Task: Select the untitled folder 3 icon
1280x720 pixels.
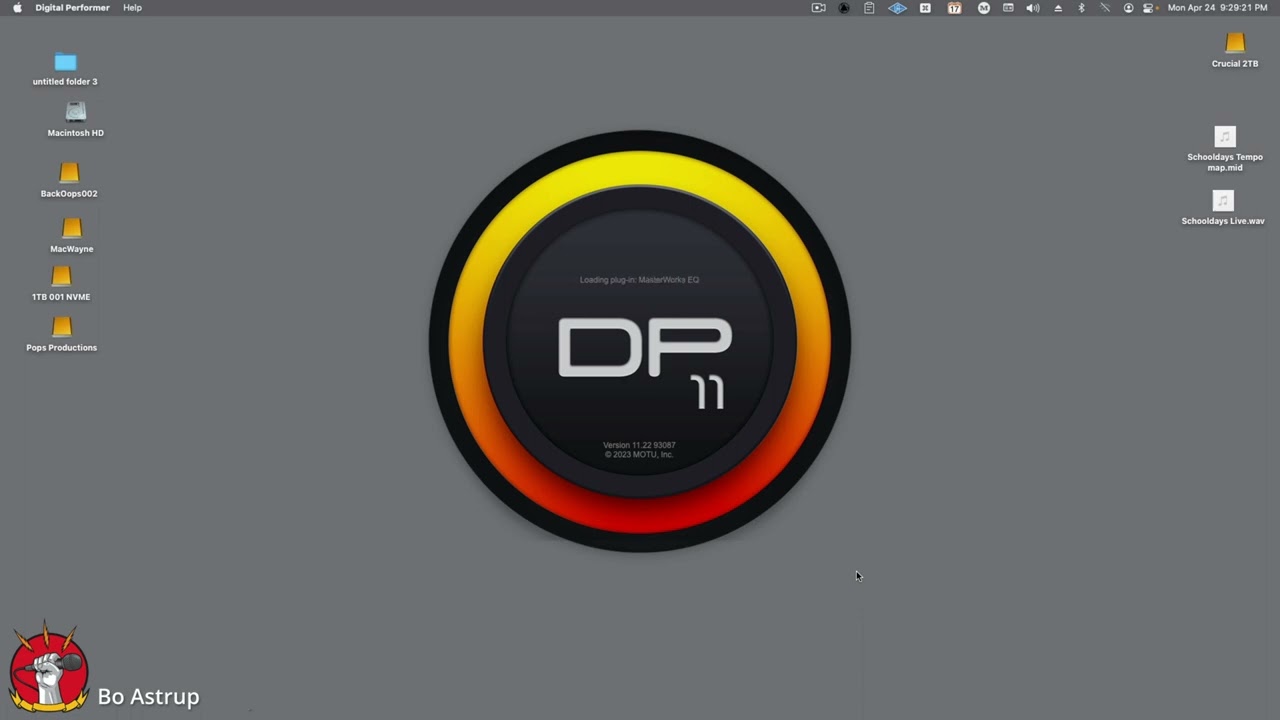Action: pyautogui.click(x=65, y=62)
